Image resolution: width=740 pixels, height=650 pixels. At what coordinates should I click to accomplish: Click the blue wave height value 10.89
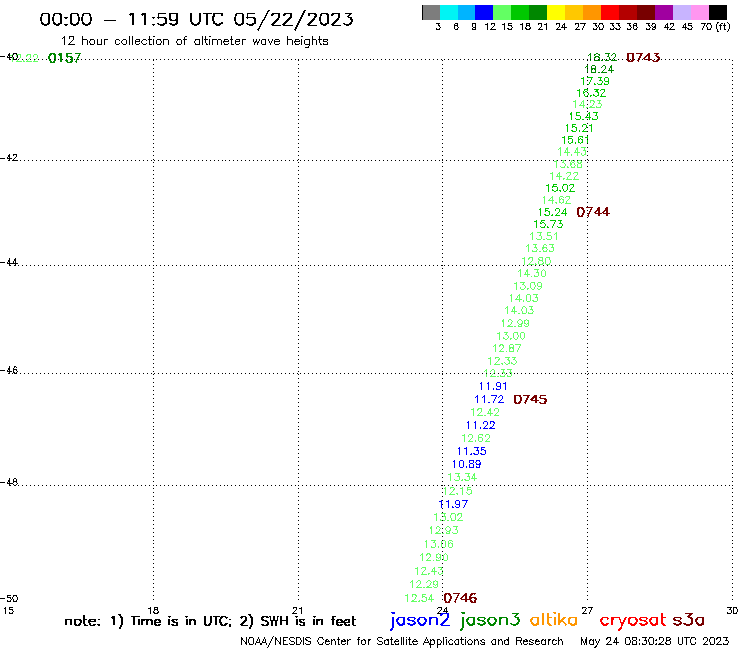[467, 464]
